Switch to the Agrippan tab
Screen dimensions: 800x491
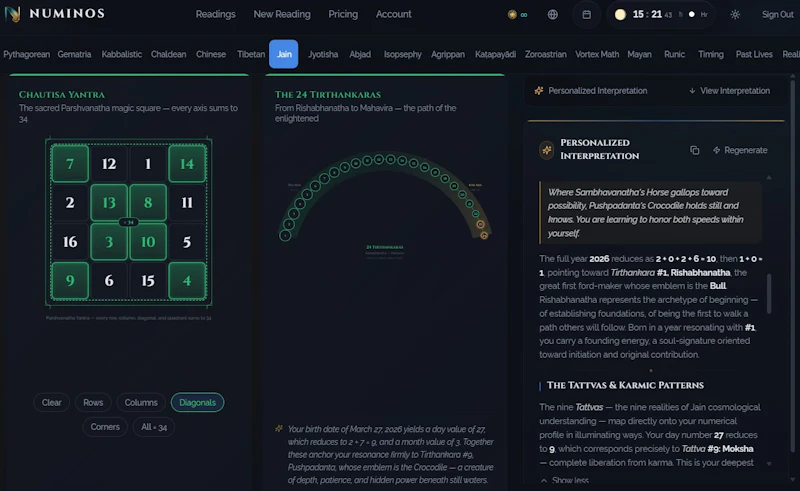pyautogui.click(x=448, y=54)
